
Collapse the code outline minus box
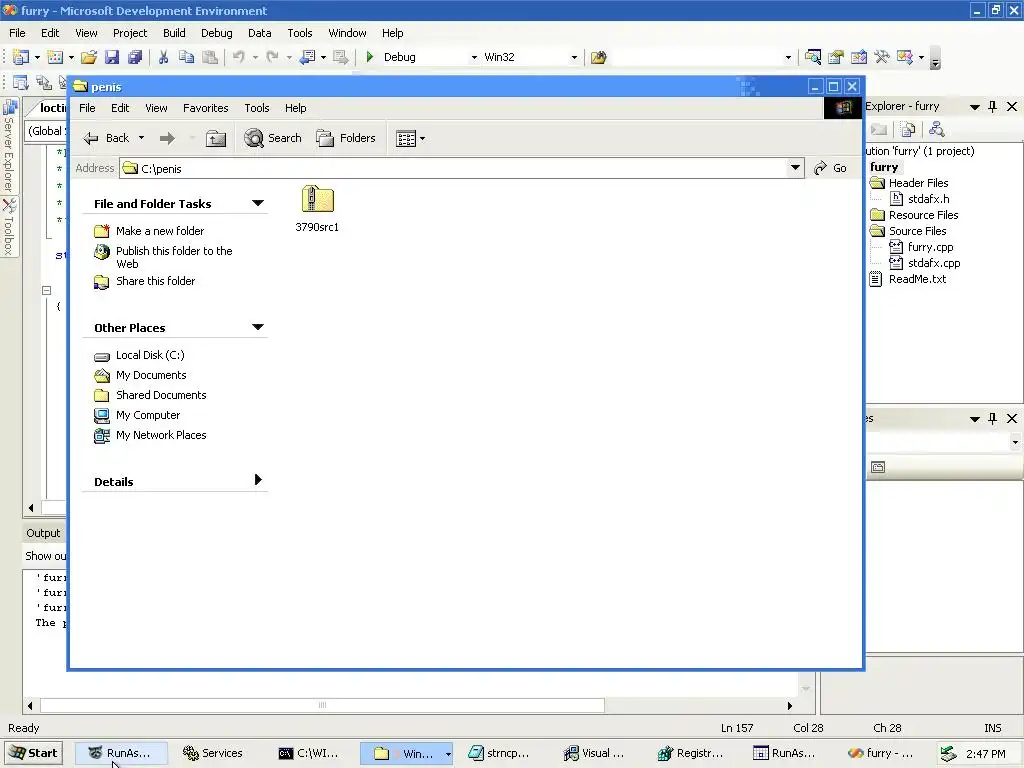tap(46, 290)
